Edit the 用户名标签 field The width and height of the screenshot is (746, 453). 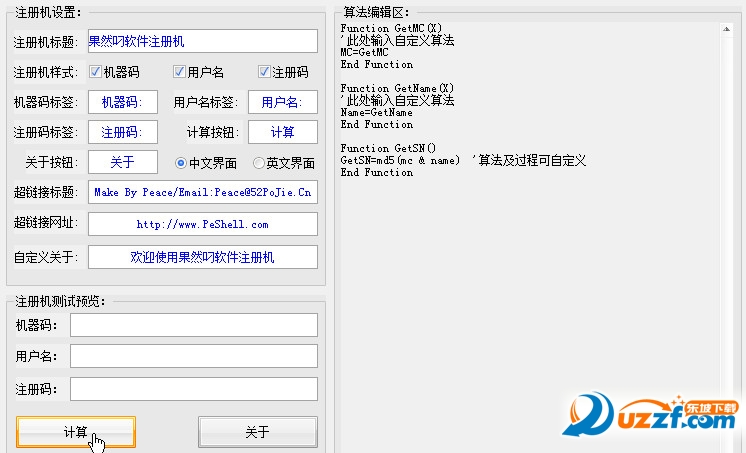283,102
